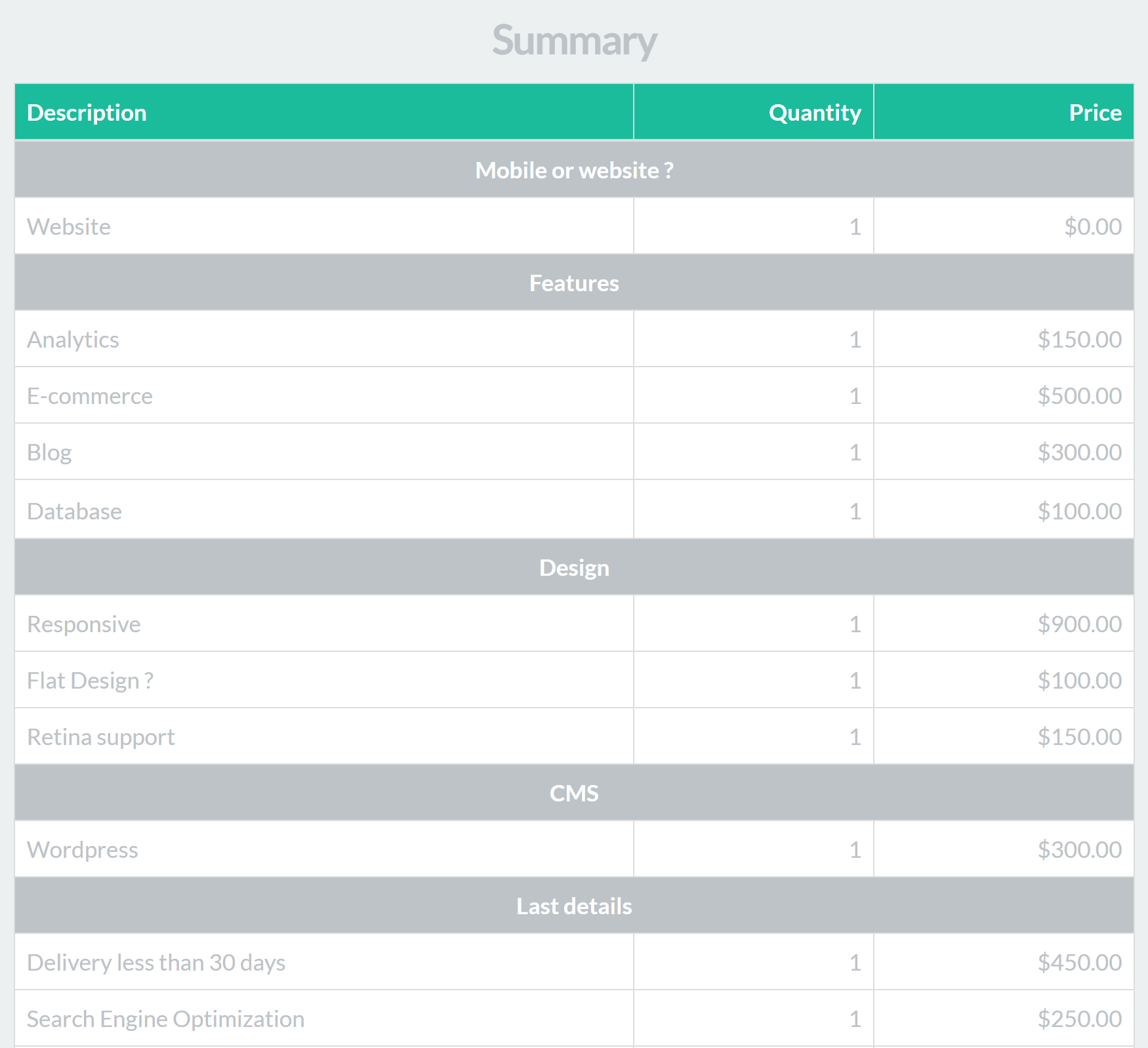Select the 'Last details' section header
Viewport: 1148px width, 1048px height.
pos(573,906)
